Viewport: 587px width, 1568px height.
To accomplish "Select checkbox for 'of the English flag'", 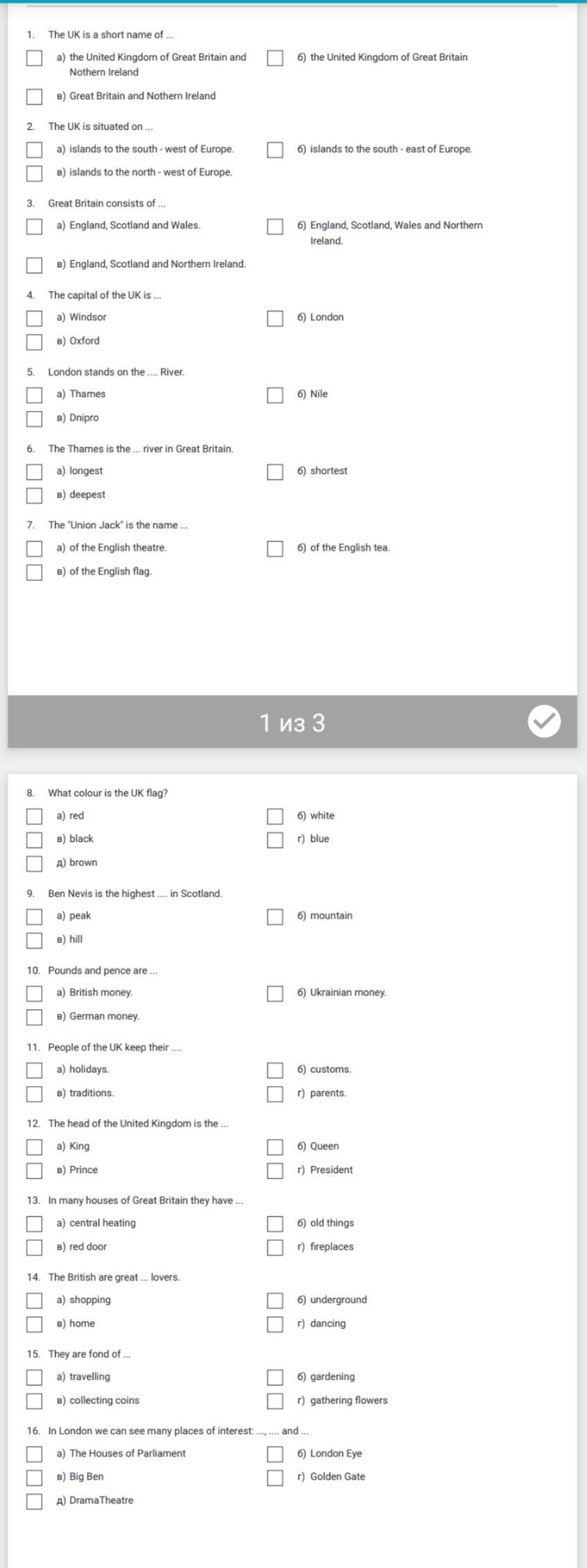I will 34,572.
